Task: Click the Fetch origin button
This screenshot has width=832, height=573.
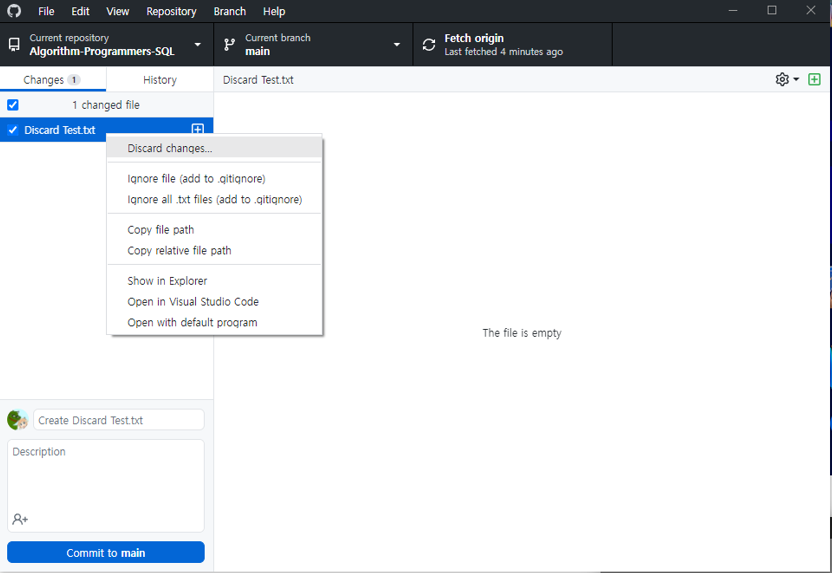Action: tap(513, 45)
